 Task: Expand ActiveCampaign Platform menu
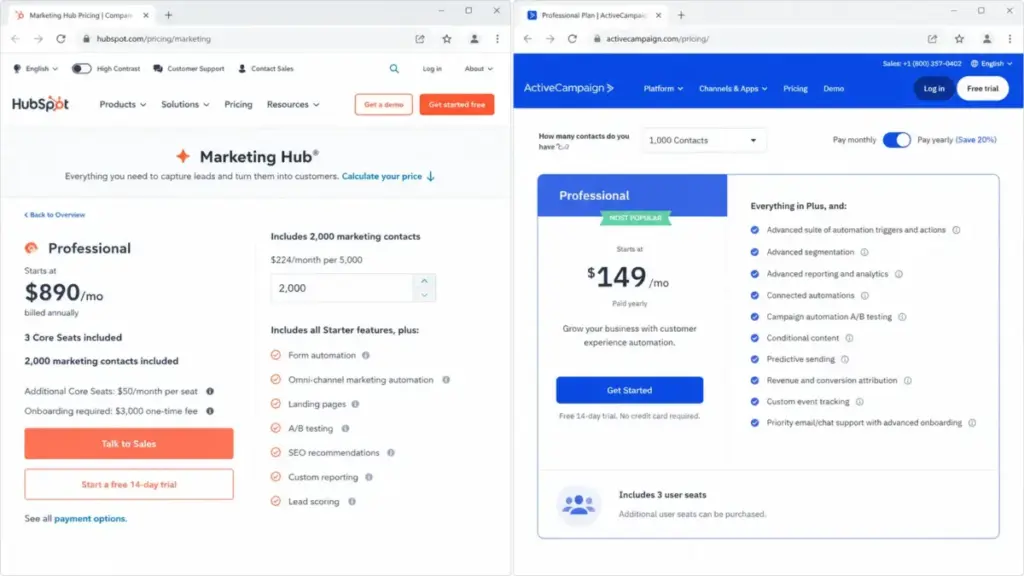coord(664,88)
